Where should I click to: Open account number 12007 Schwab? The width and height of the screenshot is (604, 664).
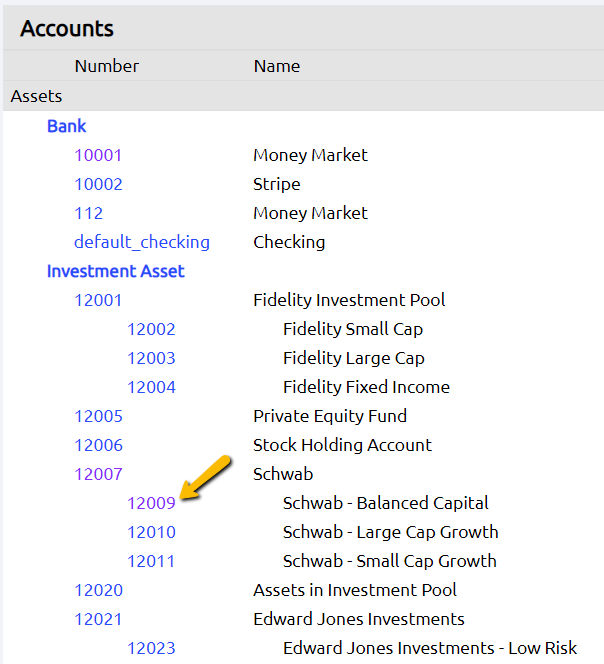tap(99, 474)
